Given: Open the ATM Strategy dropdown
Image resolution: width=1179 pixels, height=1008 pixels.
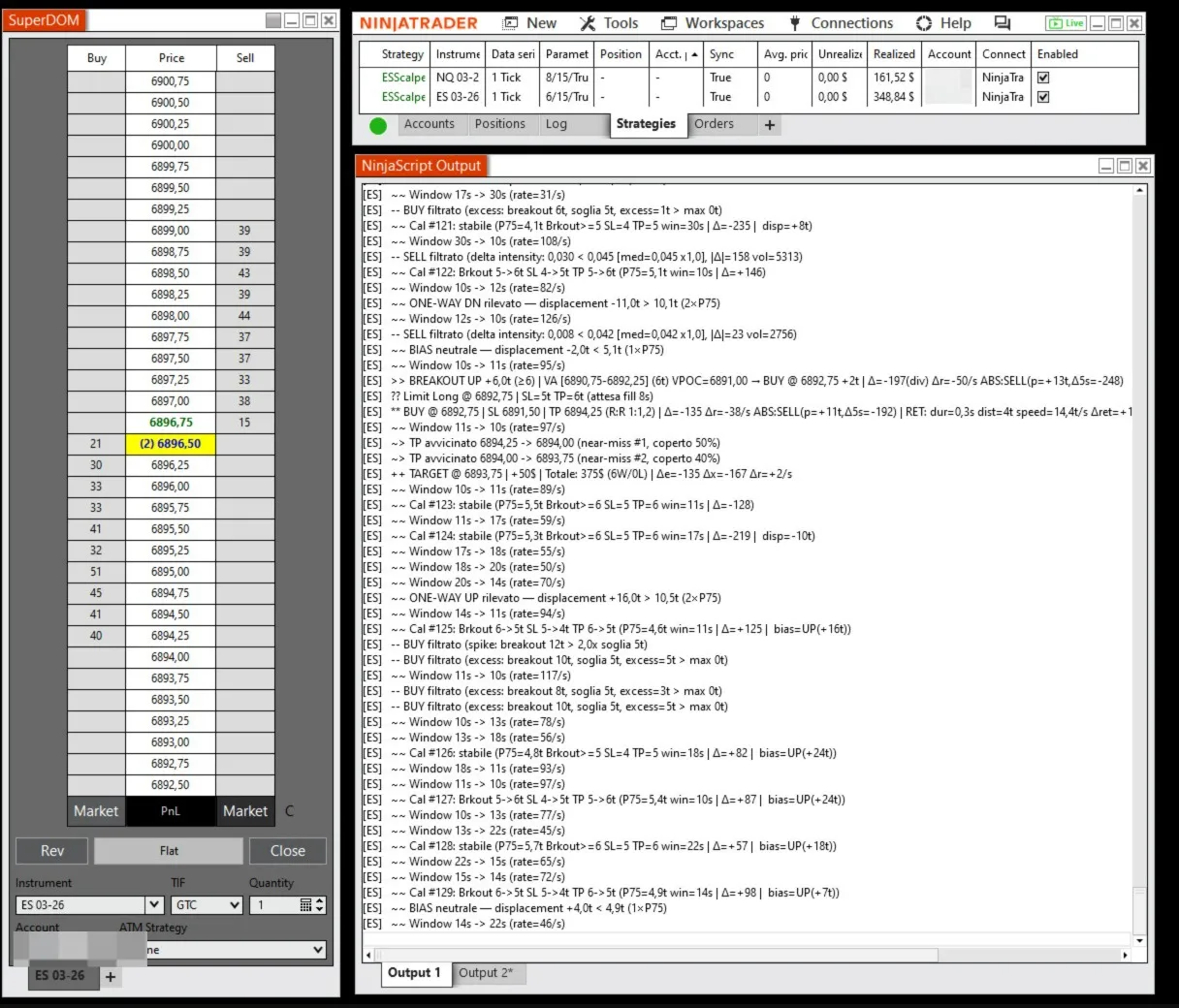Looking at the screenshot, I should click(318, 951).
